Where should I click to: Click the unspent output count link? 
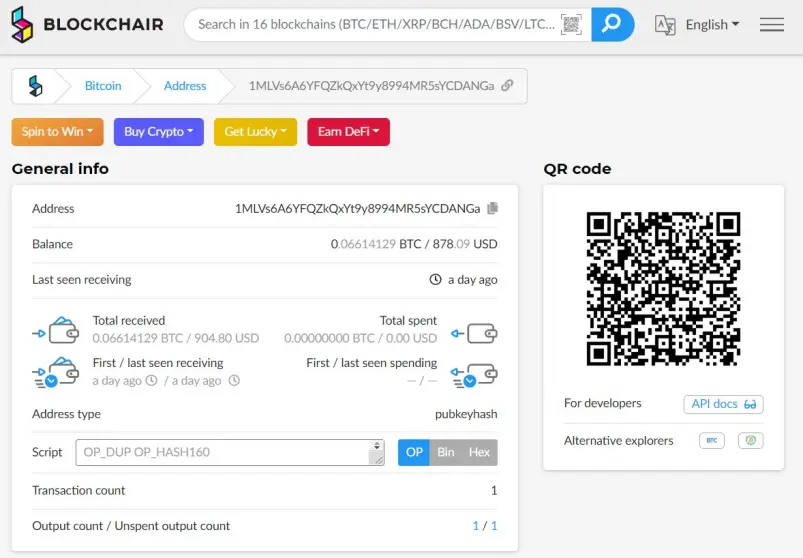[494, 526]
